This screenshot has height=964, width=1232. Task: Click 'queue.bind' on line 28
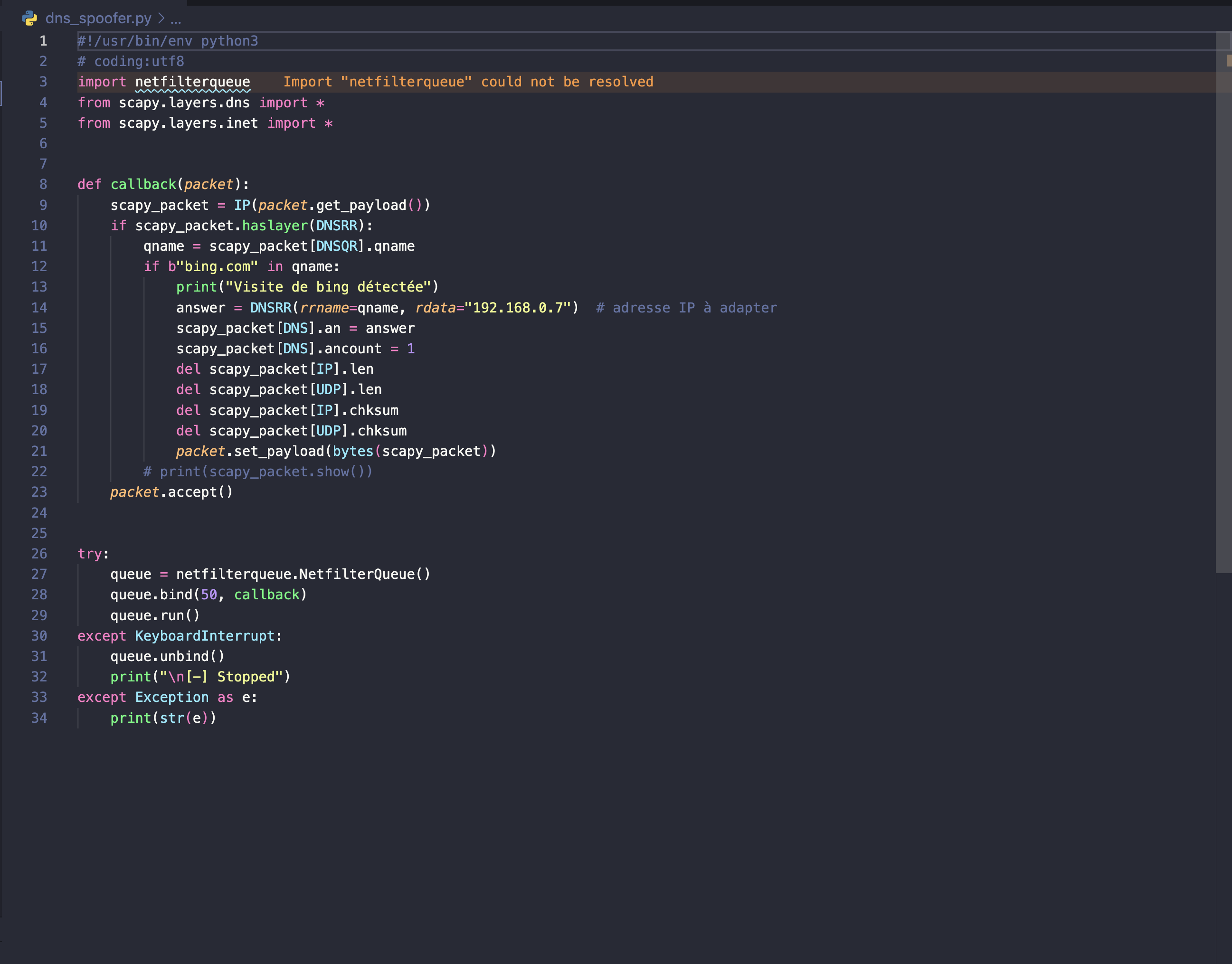point(151,595)
